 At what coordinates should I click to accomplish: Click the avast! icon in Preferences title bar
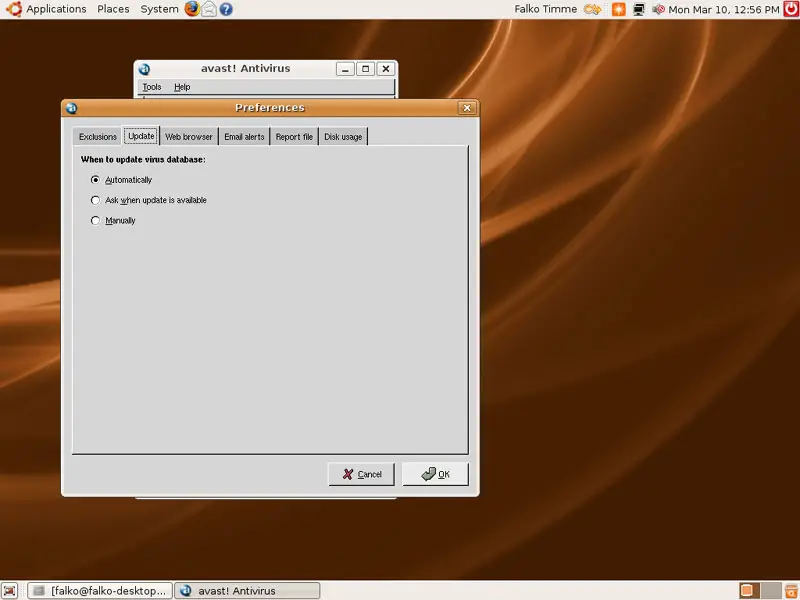pos(72,108)
